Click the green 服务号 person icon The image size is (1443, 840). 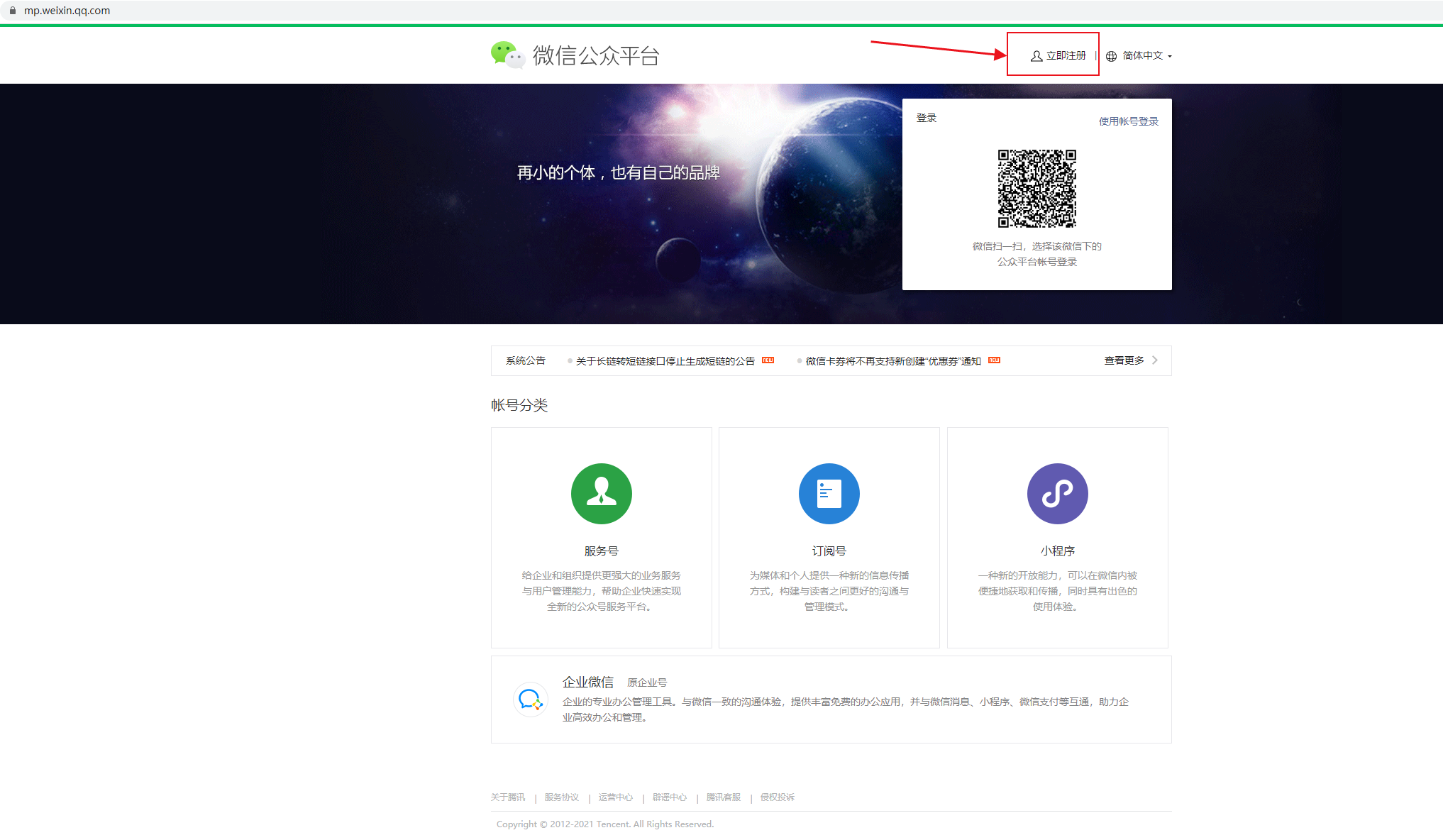click(602, 494)
